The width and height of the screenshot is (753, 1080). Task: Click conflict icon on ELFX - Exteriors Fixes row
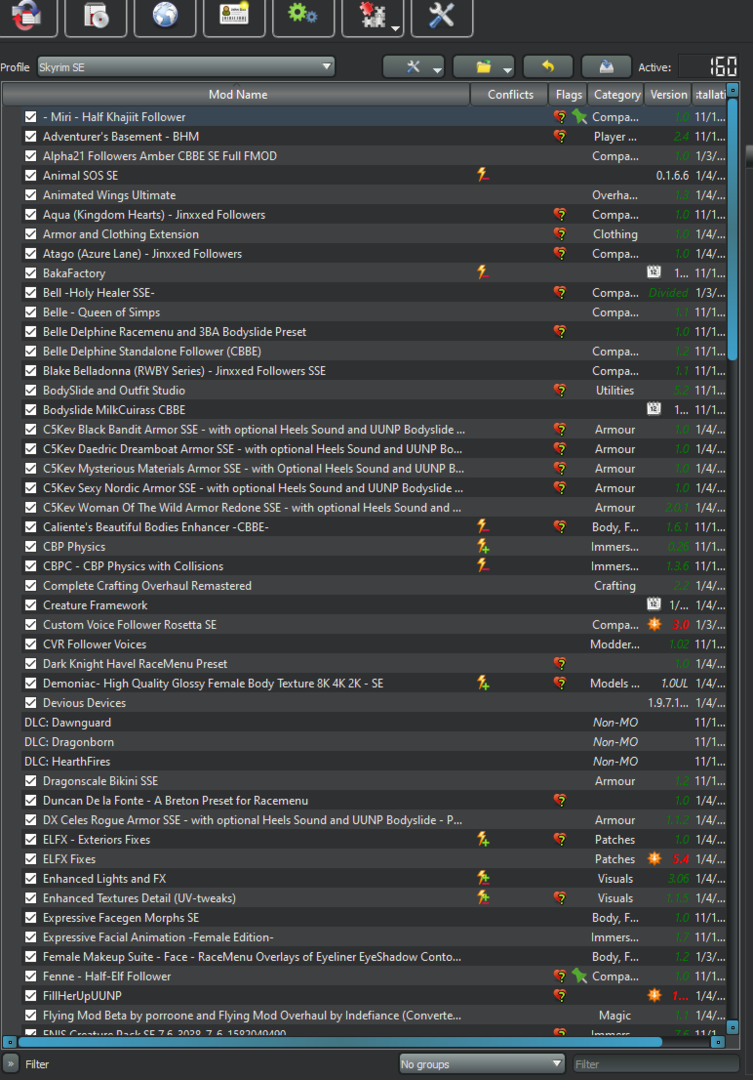483,840
